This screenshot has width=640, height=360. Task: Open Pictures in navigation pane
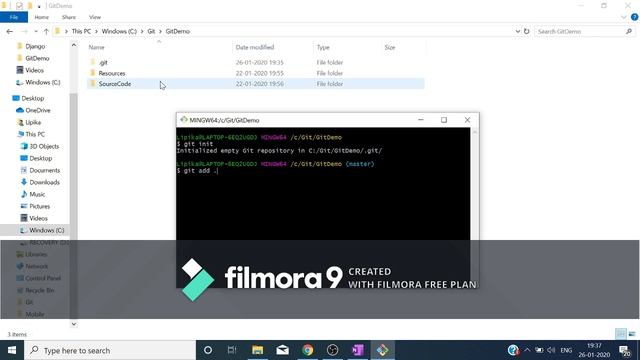coord(40,207)
